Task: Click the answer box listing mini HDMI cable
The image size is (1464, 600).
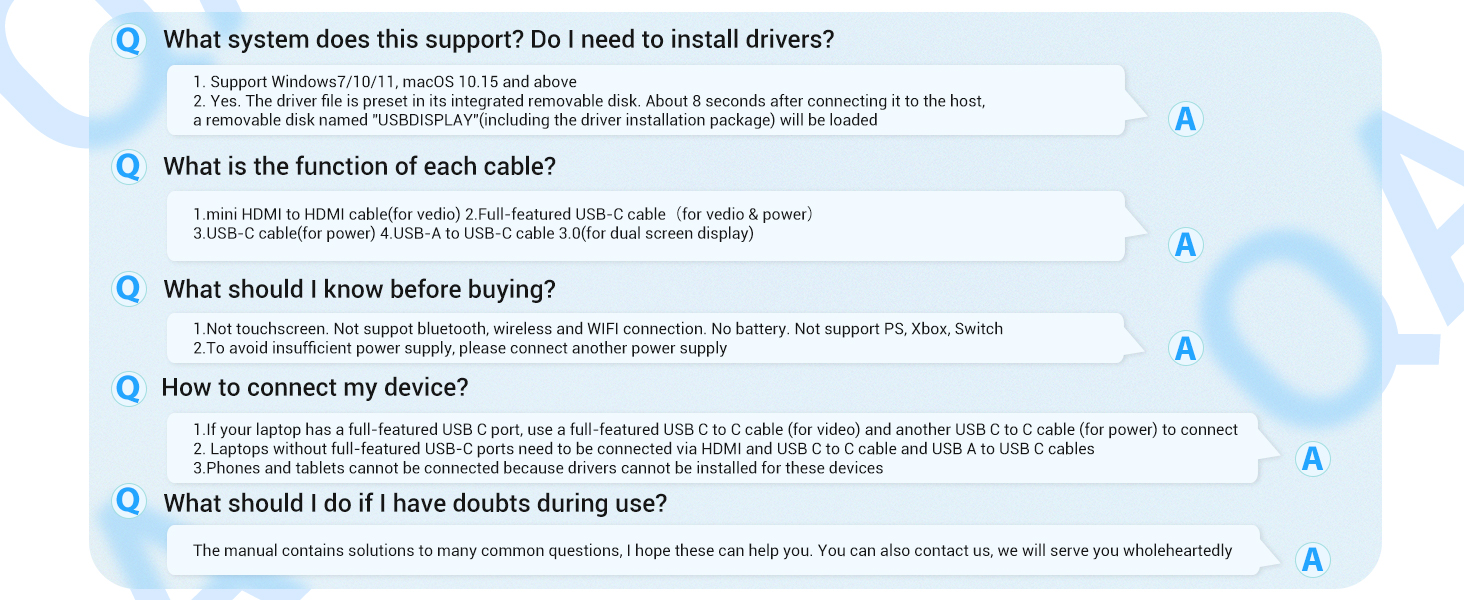Action: [x=646, y=225]
